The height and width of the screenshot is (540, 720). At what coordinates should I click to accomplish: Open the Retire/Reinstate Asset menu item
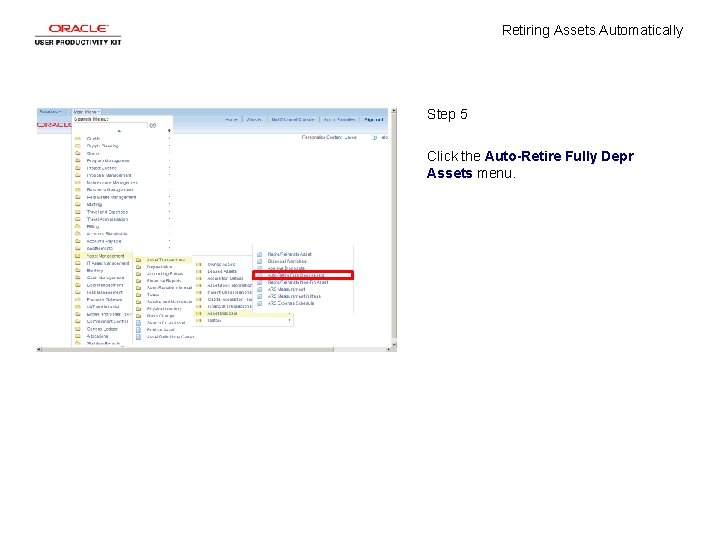click(x=289, y=254)
